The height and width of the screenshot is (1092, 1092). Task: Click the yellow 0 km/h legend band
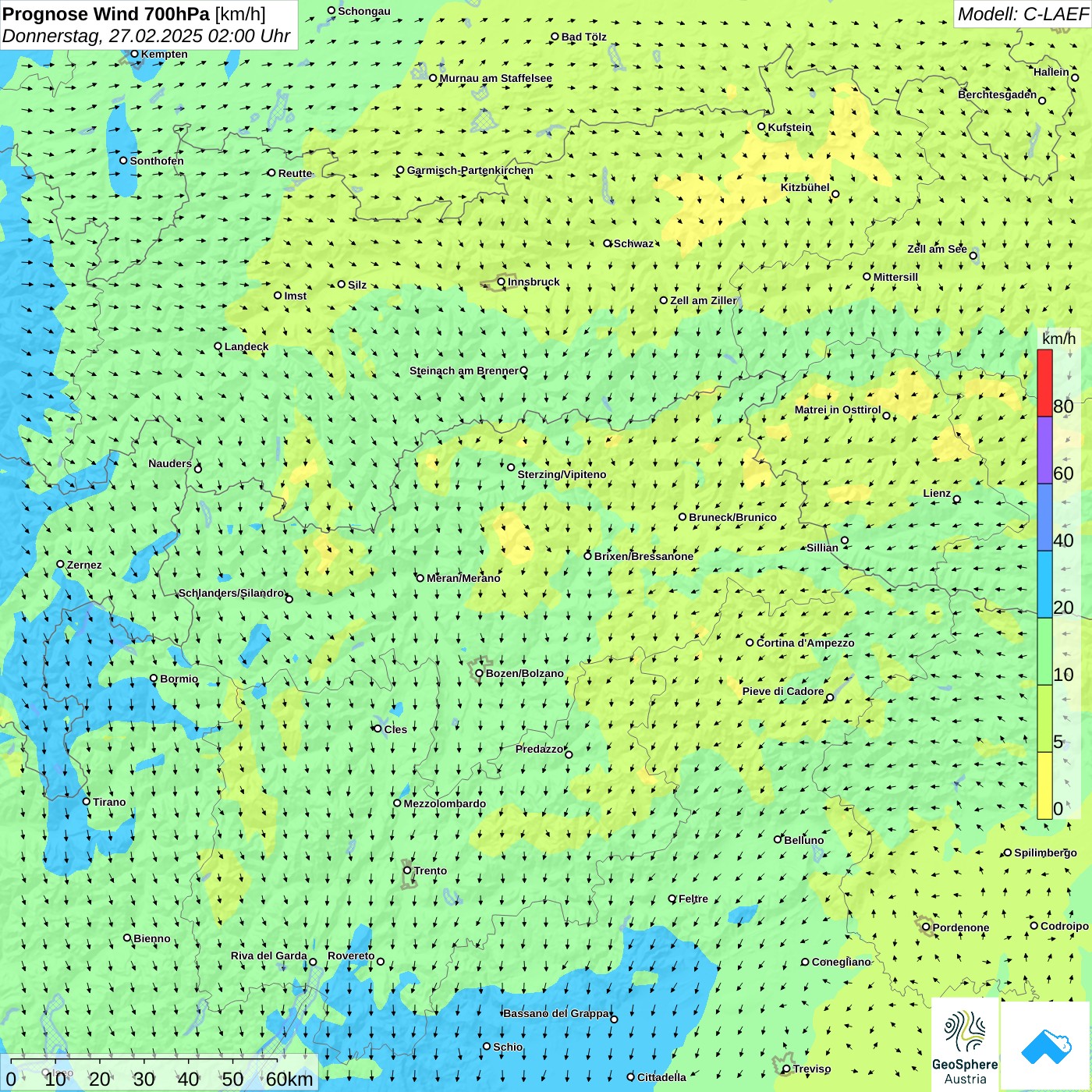point(1044,785)
